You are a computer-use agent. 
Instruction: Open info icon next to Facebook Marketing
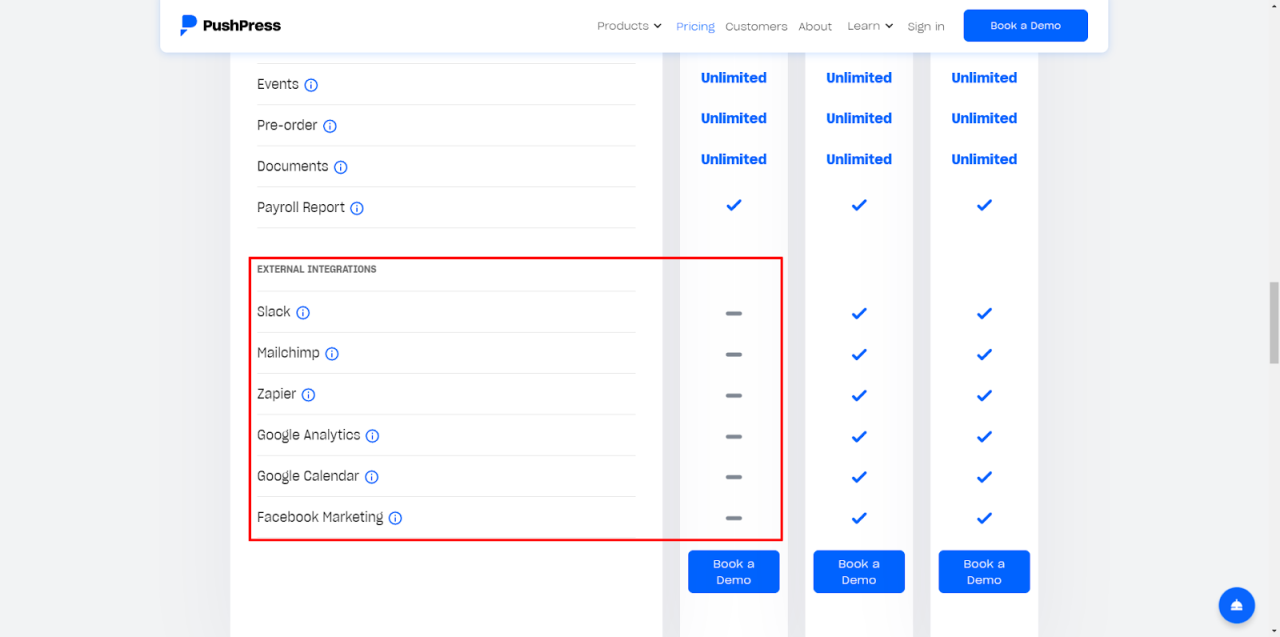click(x=395, y=518)
